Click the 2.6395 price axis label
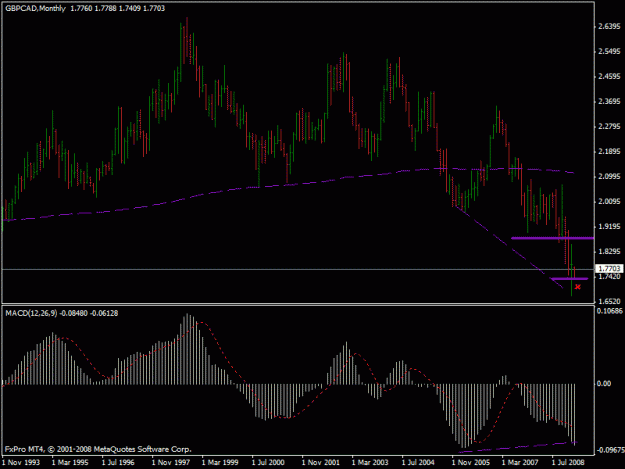The image size is (625, 469). (609, 26)
